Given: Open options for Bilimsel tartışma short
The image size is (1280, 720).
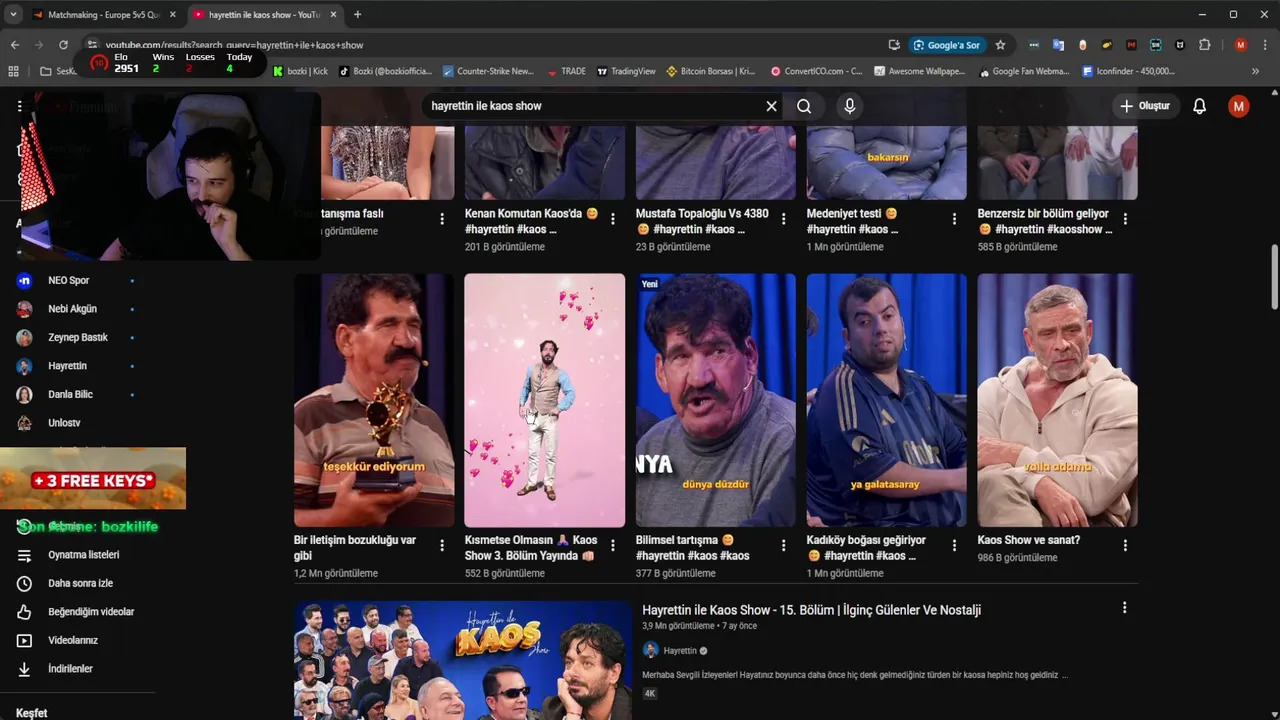Looking at the screenshot, I should 784,545.
